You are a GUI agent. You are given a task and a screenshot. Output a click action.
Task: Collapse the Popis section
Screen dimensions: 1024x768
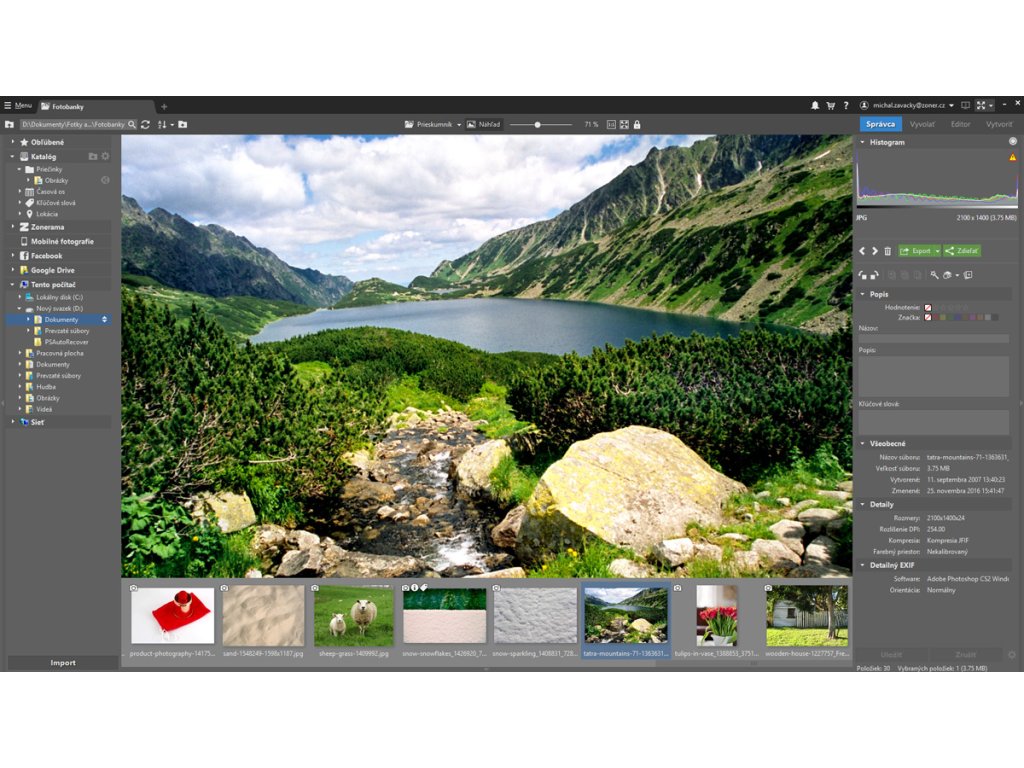click(863, 295)
